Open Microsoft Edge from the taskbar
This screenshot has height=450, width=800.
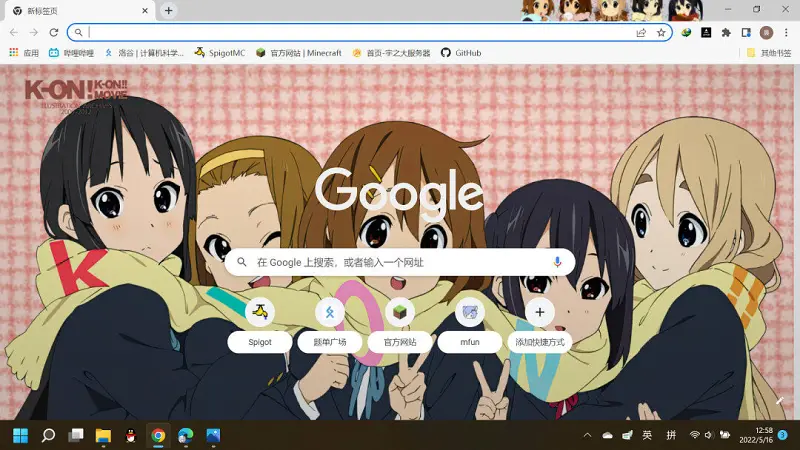(x=186, y=436)
